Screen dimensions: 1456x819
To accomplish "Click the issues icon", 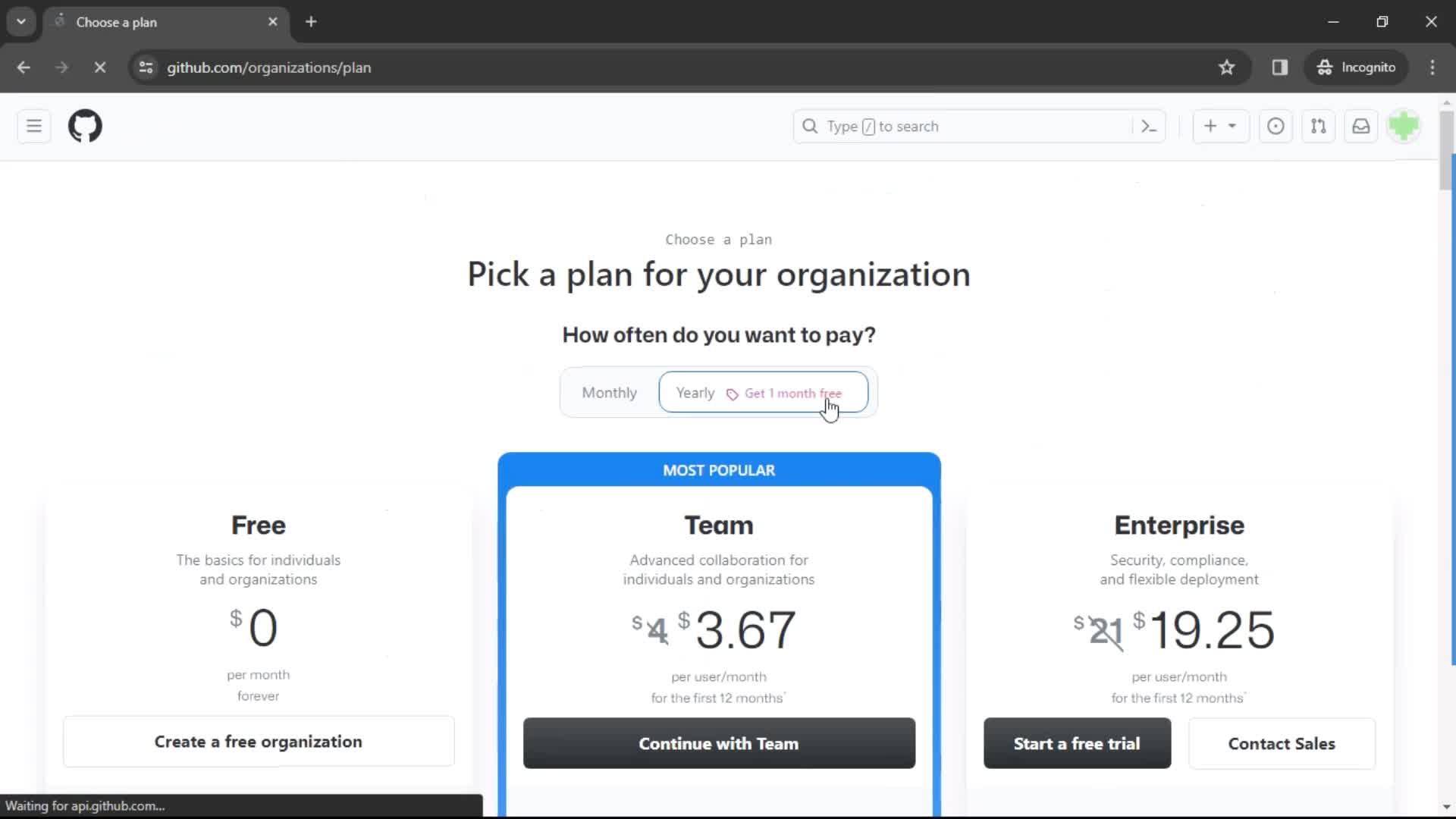I will (1276, 126).
